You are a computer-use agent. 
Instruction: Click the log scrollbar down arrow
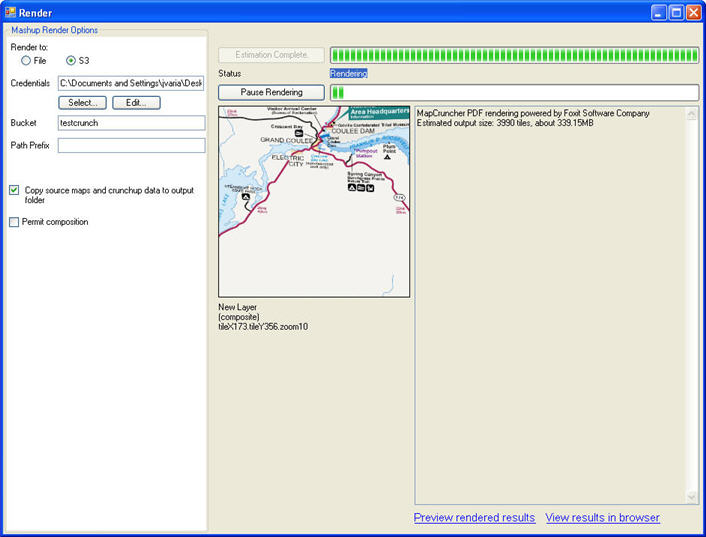(692, 497)
